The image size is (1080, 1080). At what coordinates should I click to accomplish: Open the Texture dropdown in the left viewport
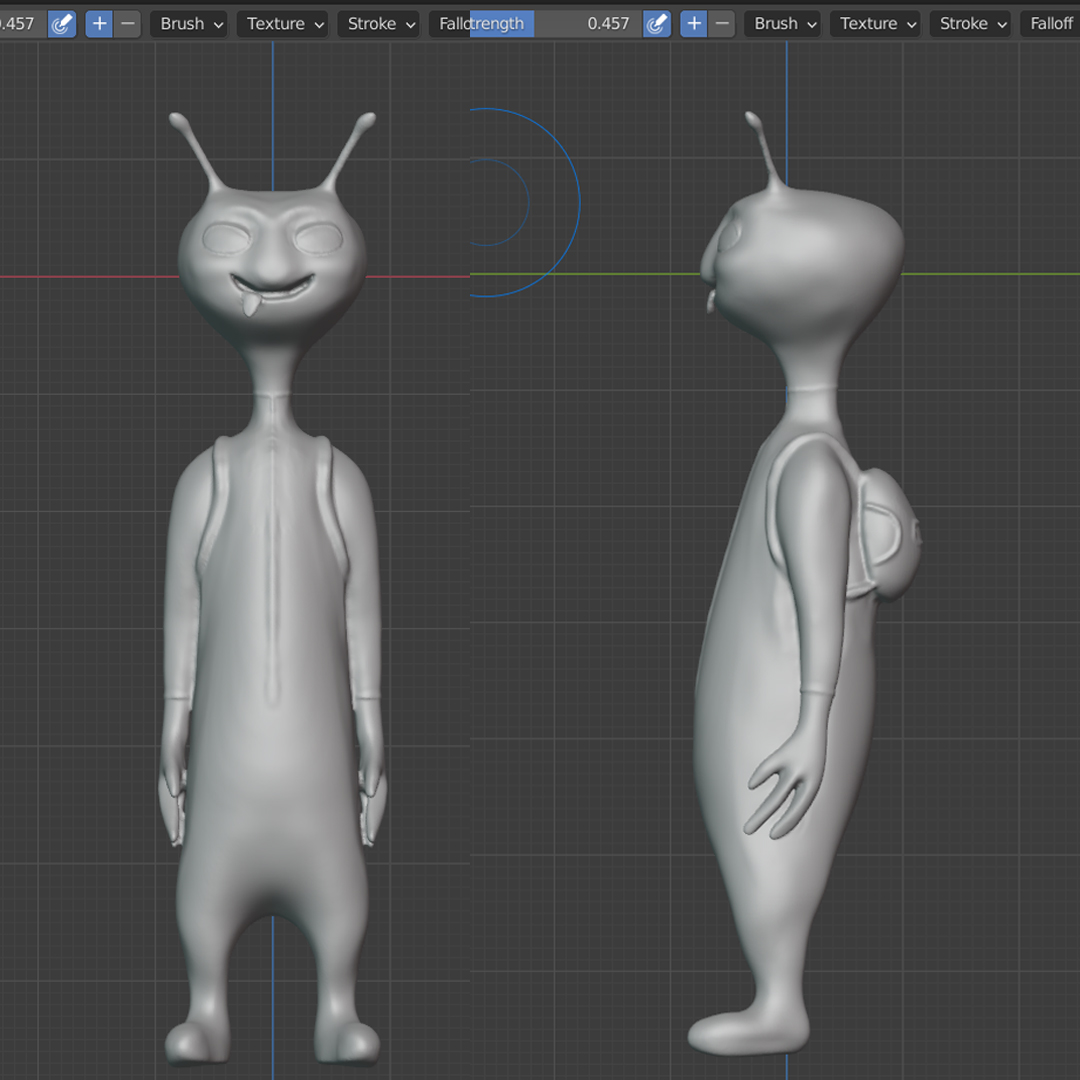(282, 23)
